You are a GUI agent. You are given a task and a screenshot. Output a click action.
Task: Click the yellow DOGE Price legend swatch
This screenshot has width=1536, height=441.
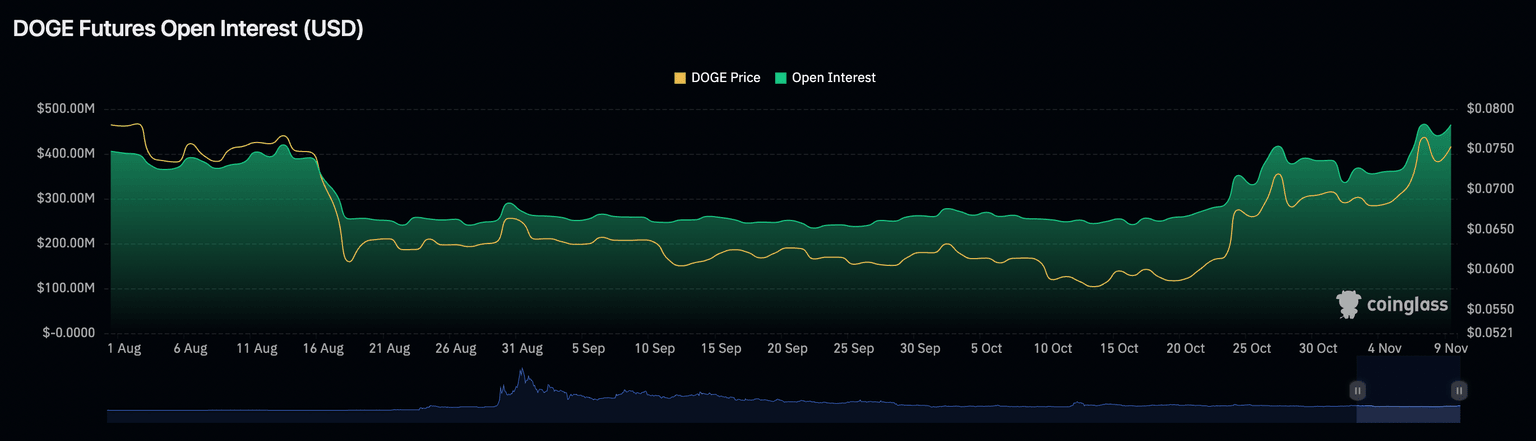[x=681, y=78]
